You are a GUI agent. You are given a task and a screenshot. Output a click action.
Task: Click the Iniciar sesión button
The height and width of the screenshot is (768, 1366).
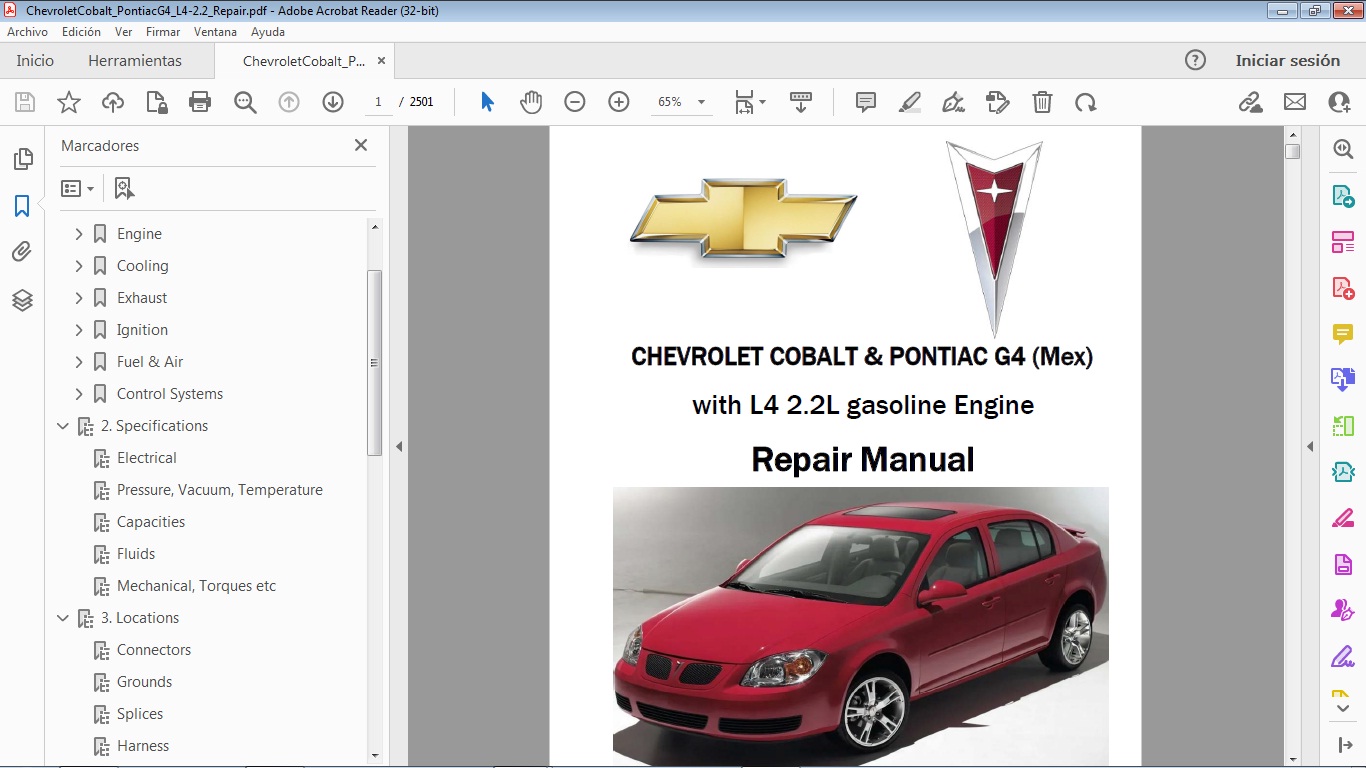pyautogui.click(x=1288, y=60)
